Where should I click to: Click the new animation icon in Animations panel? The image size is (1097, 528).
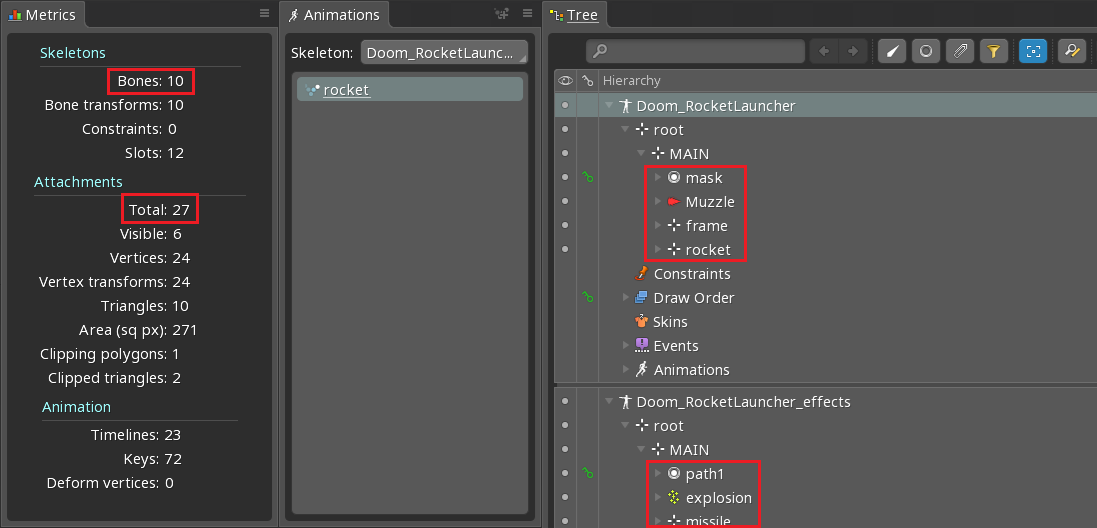tap(502, 14)
